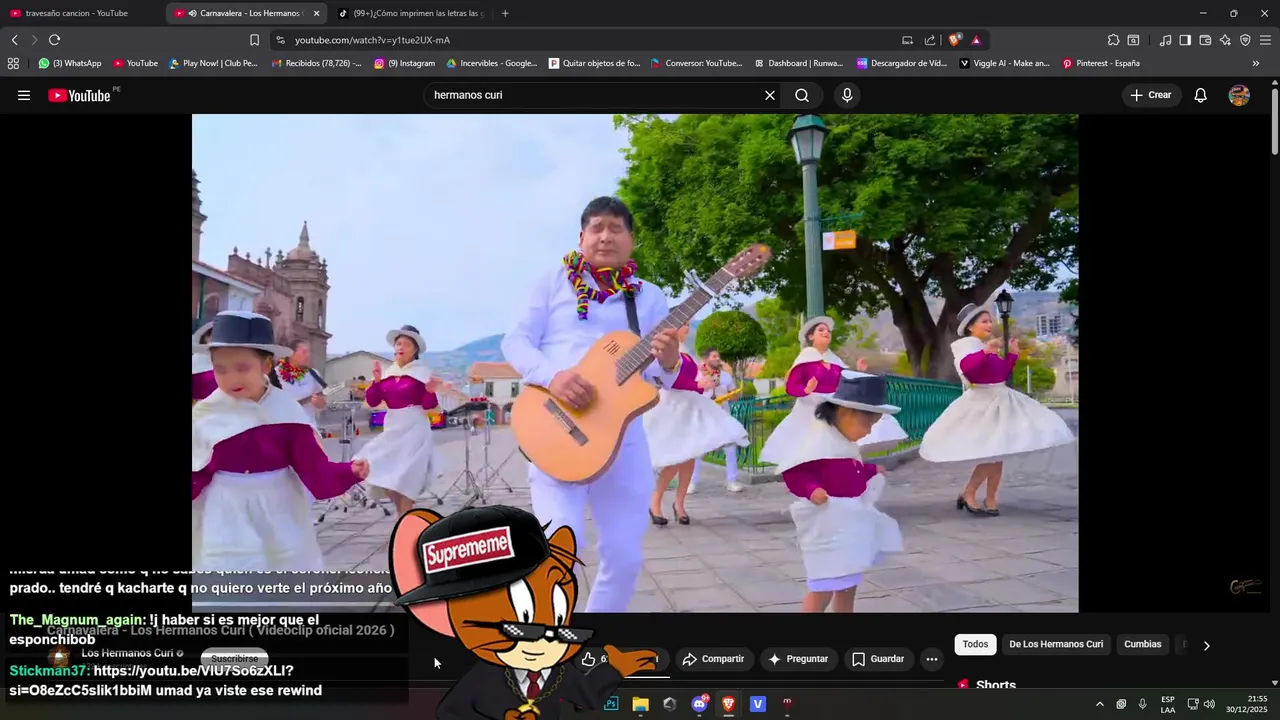Toggle the browser sidebar panel
This screenshot has height=720, width=1280.
pyautogui.click(x=1185, y=40)
